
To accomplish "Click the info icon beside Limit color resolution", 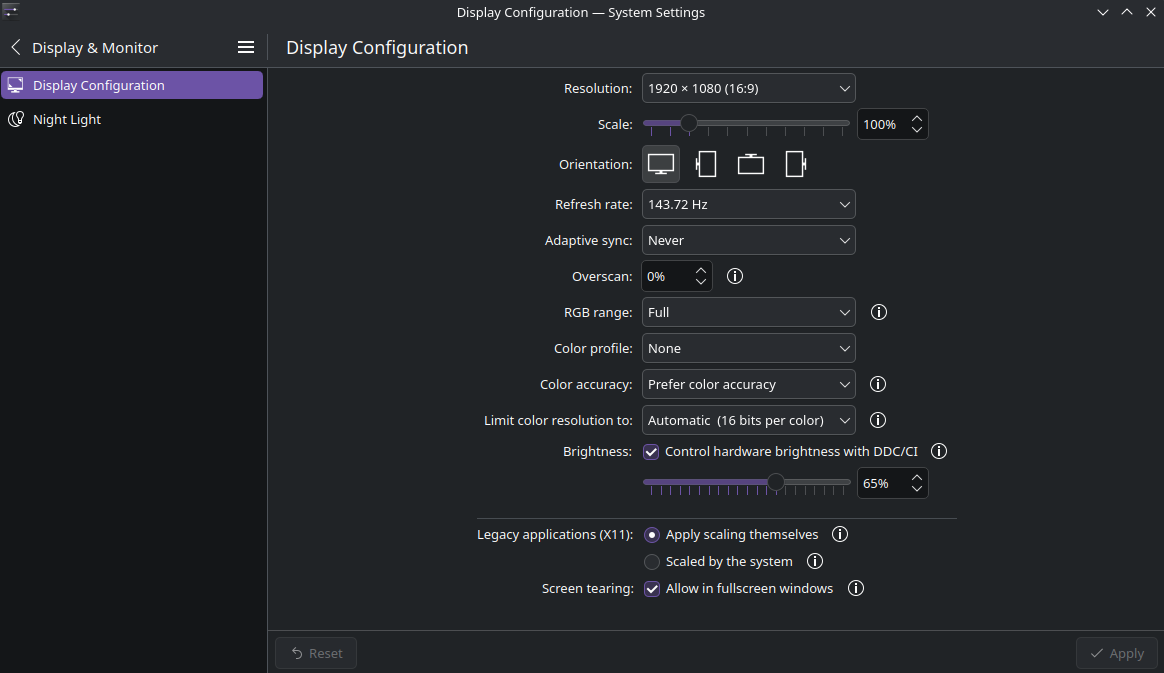I will coord(878,420).
